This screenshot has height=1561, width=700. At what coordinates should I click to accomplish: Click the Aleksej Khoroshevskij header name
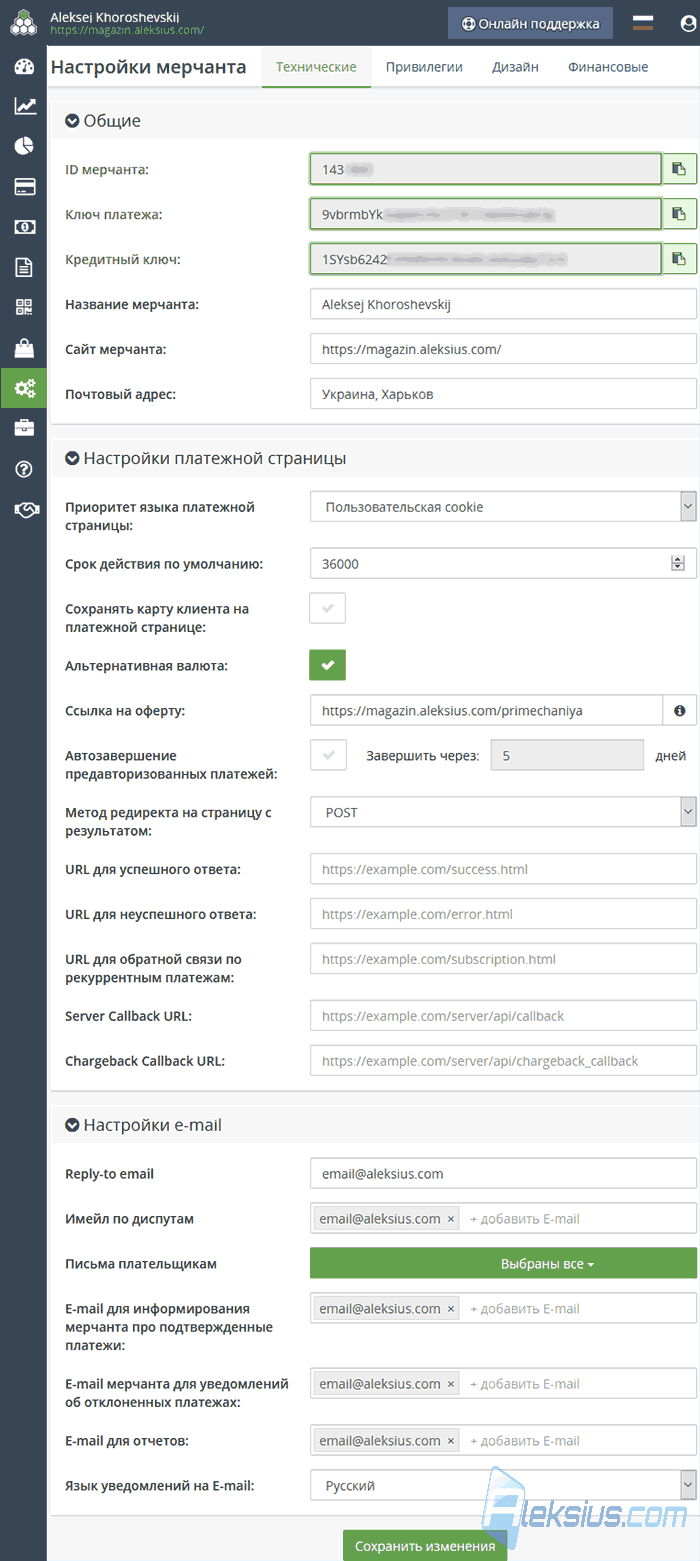click(x=116, y=15)
